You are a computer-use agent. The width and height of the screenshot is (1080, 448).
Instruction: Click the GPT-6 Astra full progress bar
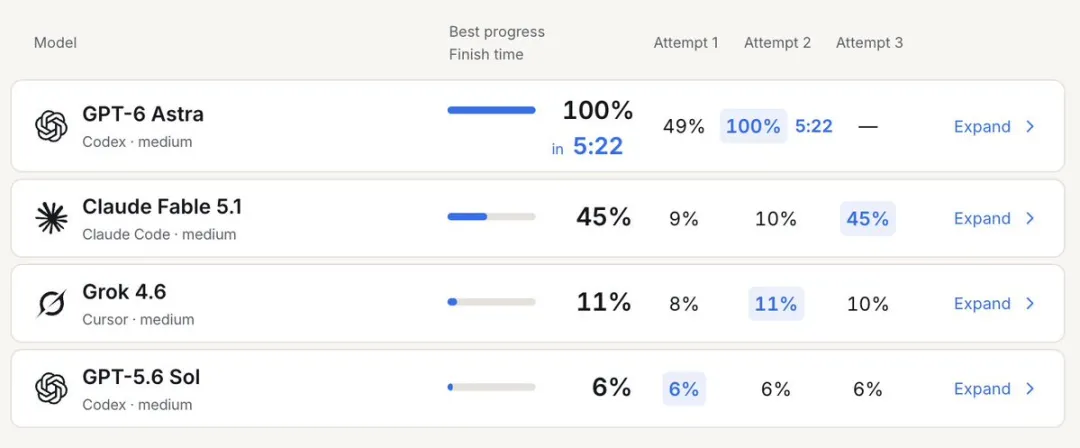coord(491,110)
